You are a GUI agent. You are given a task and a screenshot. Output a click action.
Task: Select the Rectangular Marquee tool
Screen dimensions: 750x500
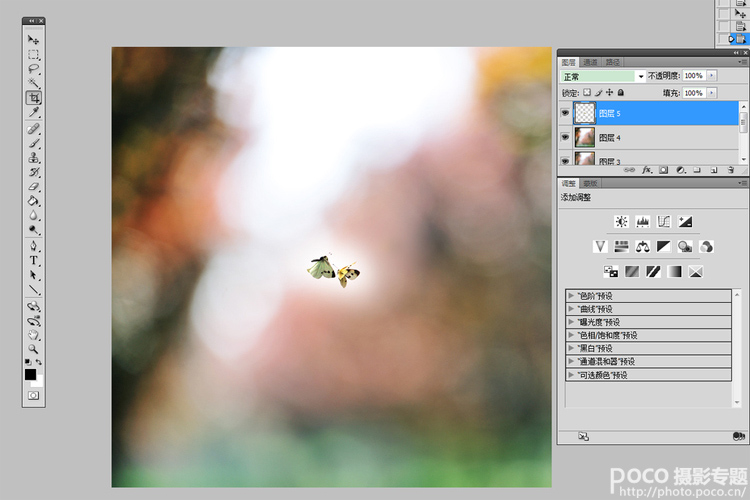33,55
